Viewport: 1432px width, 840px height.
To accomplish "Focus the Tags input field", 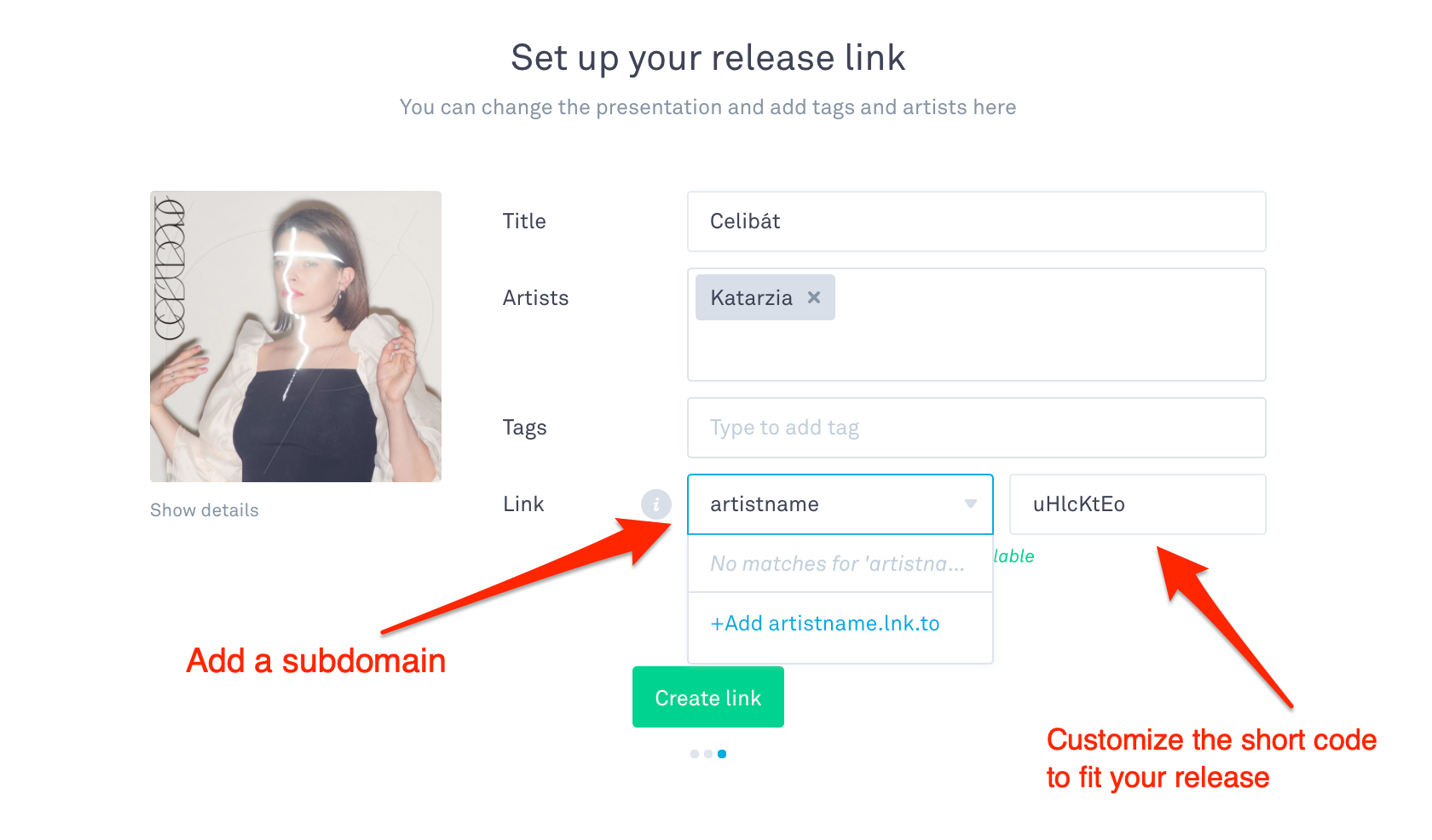I will click(x=976, y=428).
